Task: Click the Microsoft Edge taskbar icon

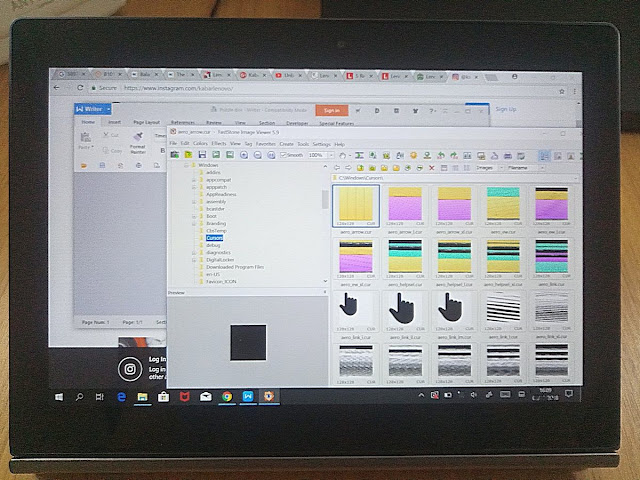Action: (121, 397)
